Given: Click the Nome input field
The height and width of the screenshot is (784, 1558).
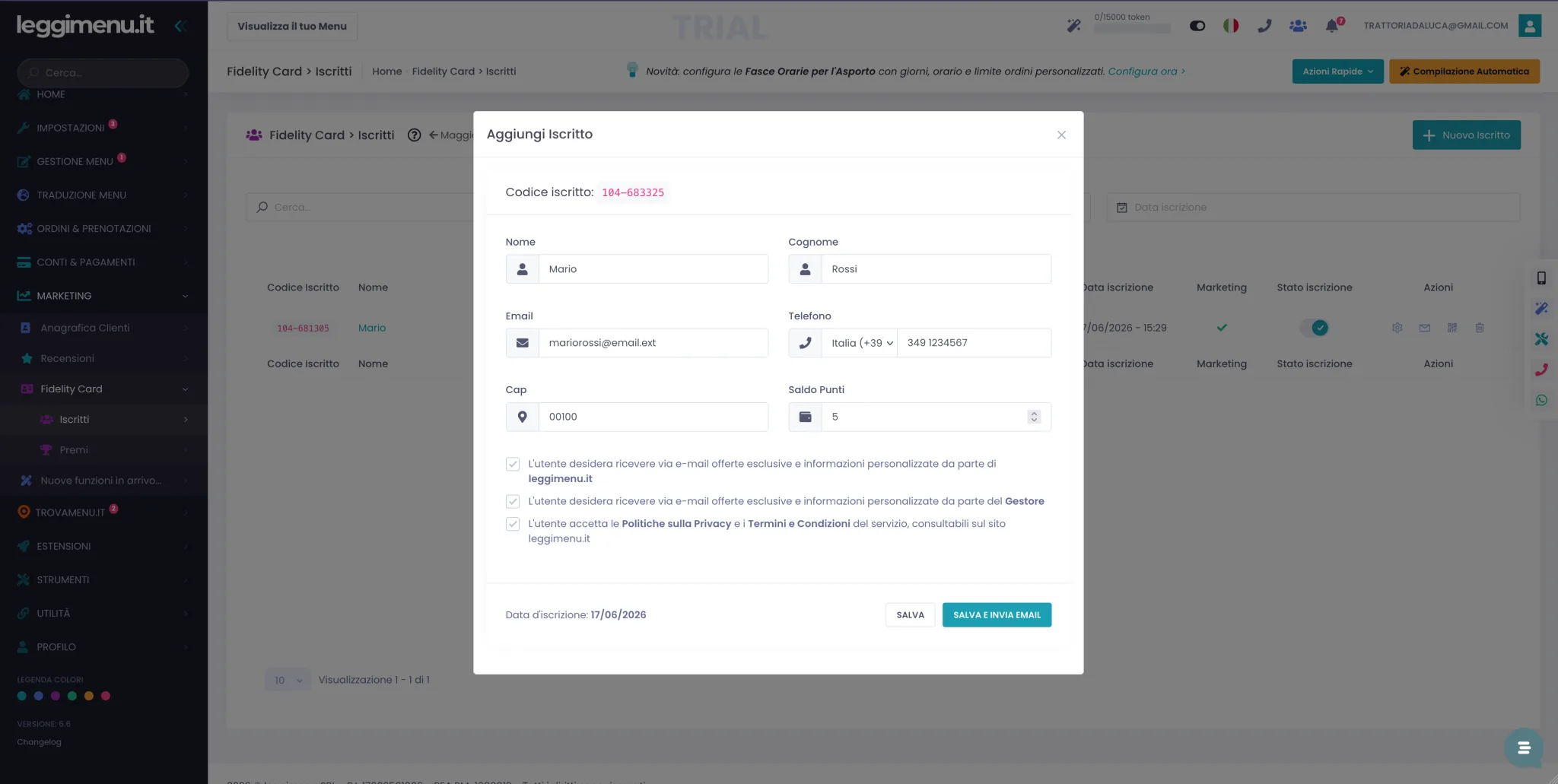Looking at the screenshot, I should coord(653,269).
